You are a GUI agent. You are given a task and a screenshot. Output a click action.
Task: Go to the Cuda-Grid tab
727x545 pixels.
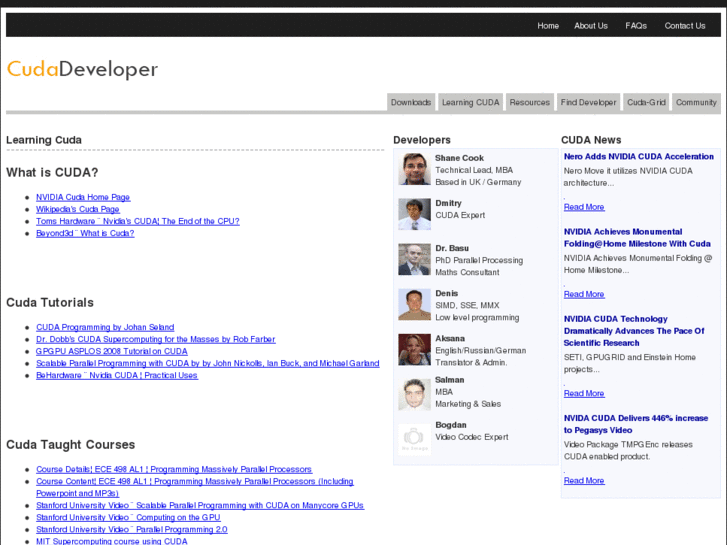[646, 103]
